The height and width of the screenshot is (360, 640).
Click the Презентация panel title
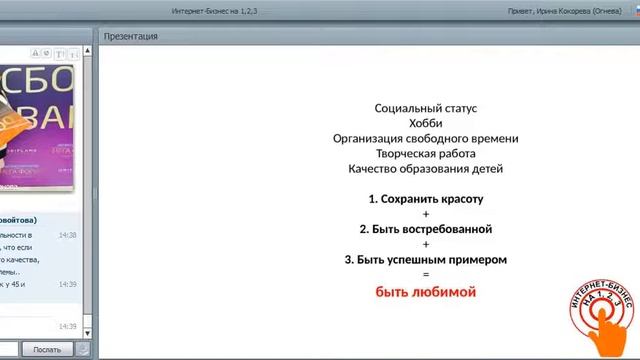tap(131, 36)
